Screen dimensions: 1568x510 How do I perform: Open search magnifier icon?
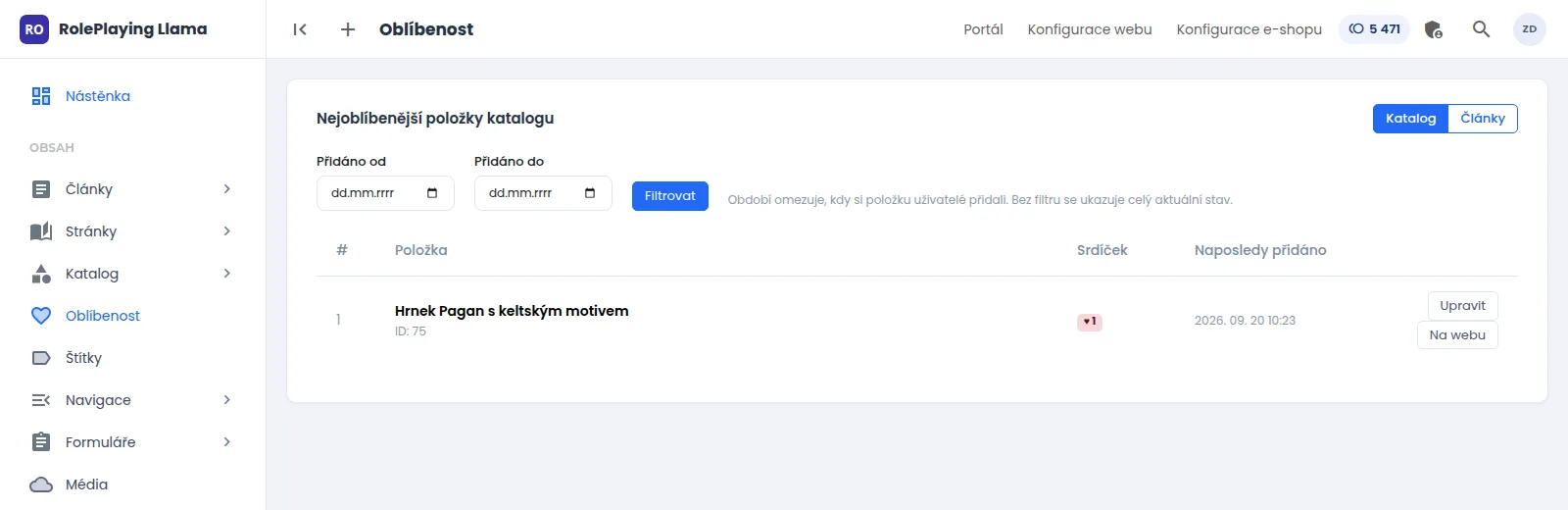(x=1482, y=29)
